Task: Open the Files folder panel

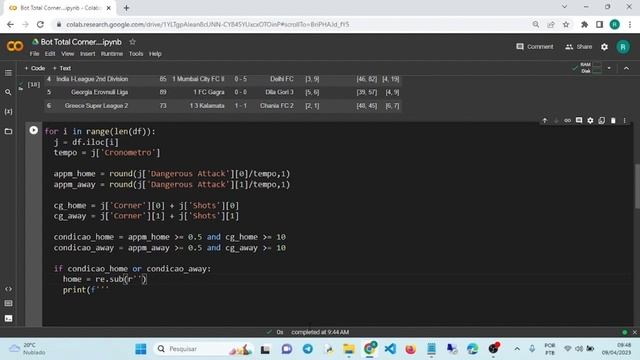Action: pyautogui.click(x=8, y=131)
